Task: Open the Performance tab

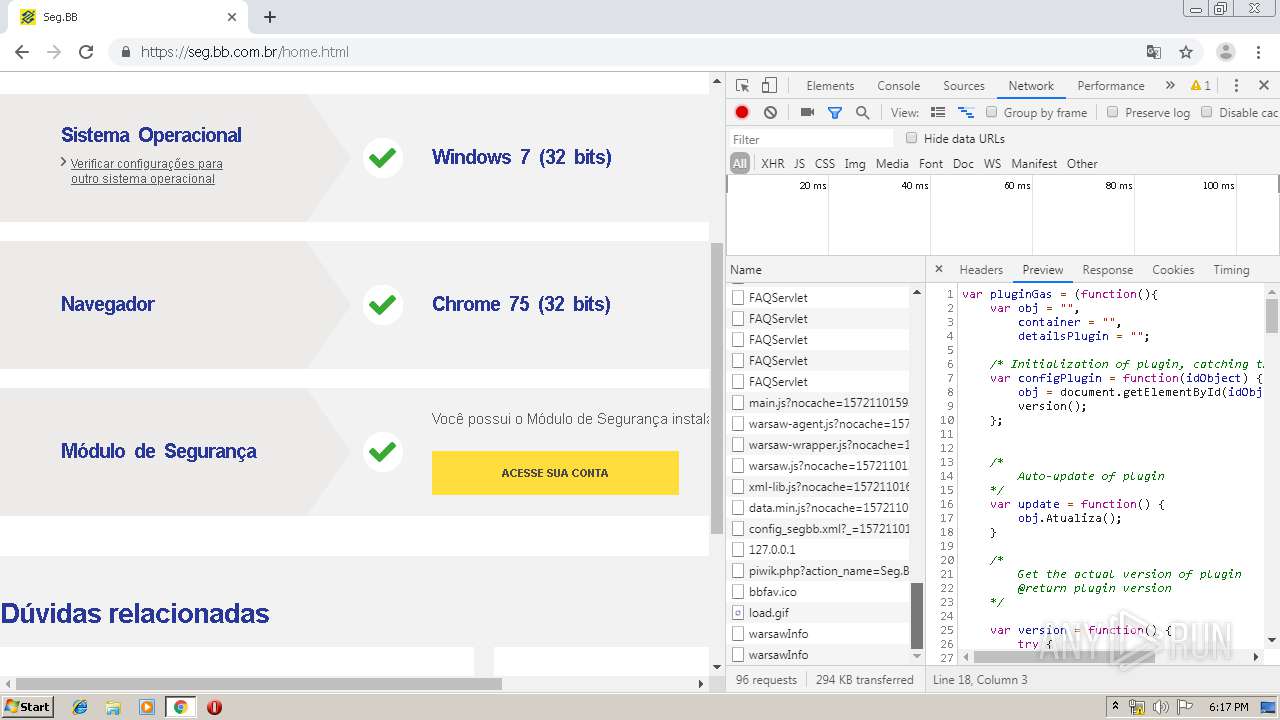Action: pos(1111,86)
